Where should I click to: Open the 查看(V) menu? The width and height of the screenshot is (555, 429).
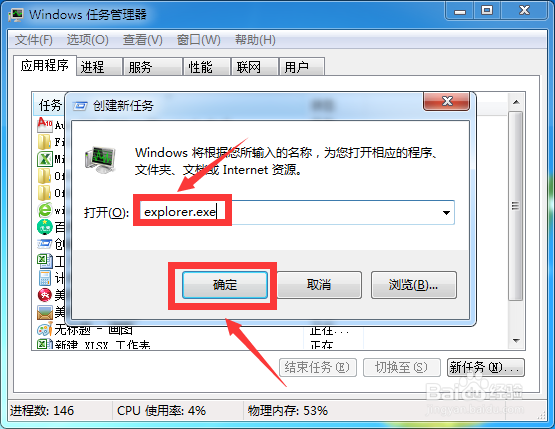[x=143, y=40]
